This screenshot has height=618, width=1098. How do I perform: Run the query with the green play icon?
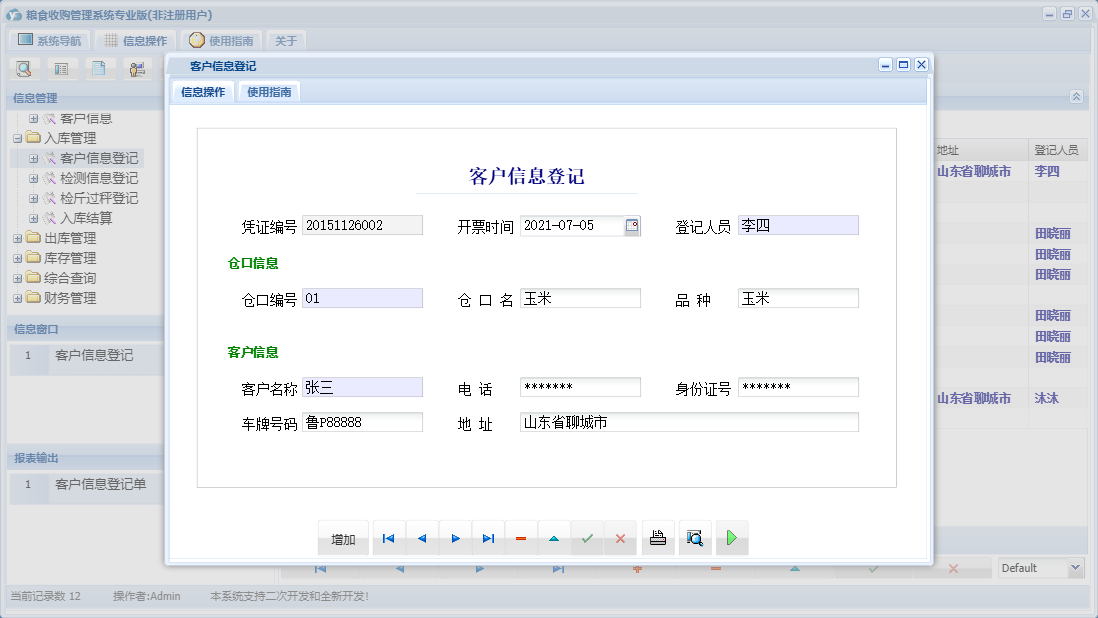[x=731, y=538]
